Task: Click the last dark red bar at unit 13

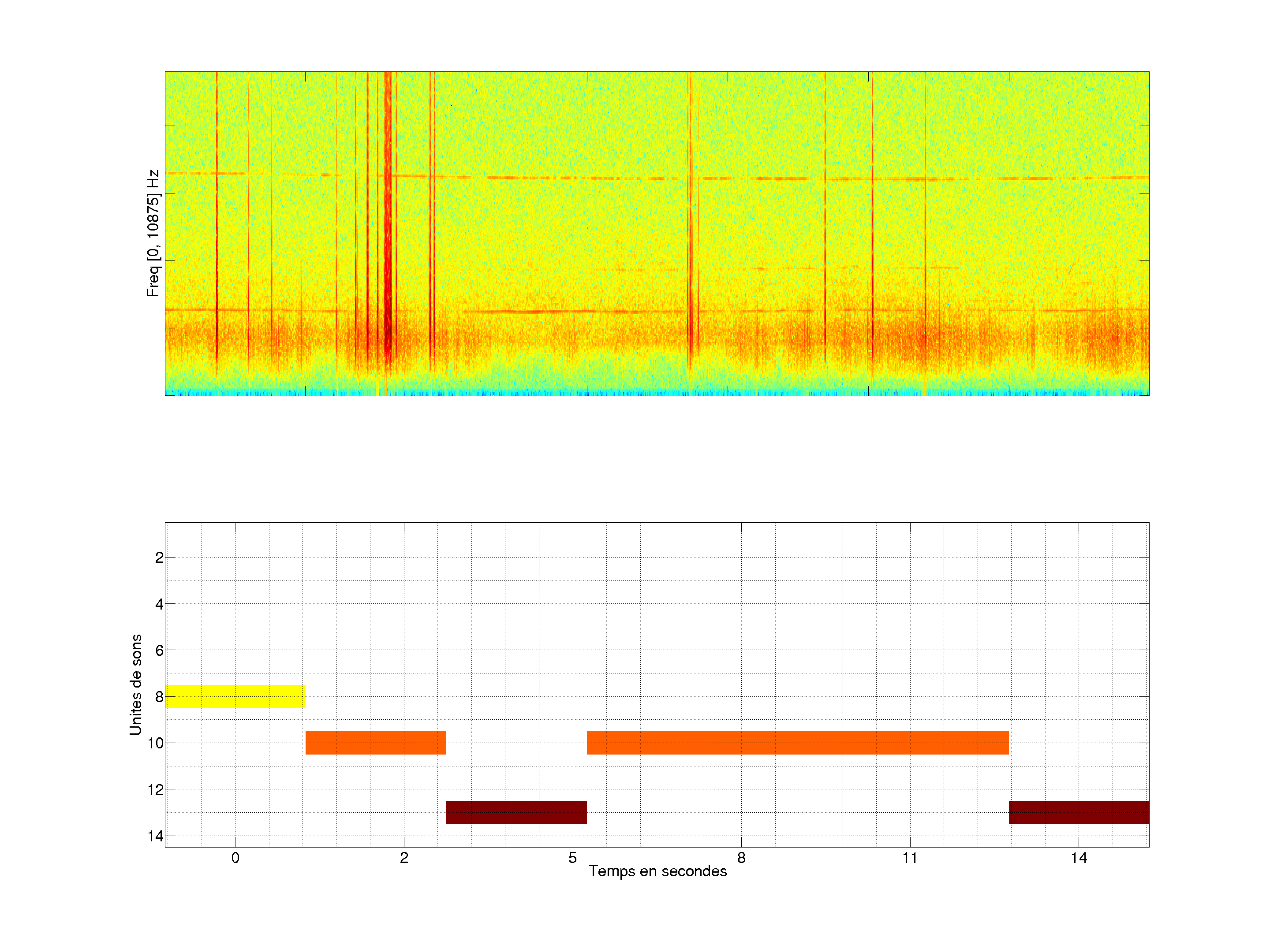Action: [1079, 812]
